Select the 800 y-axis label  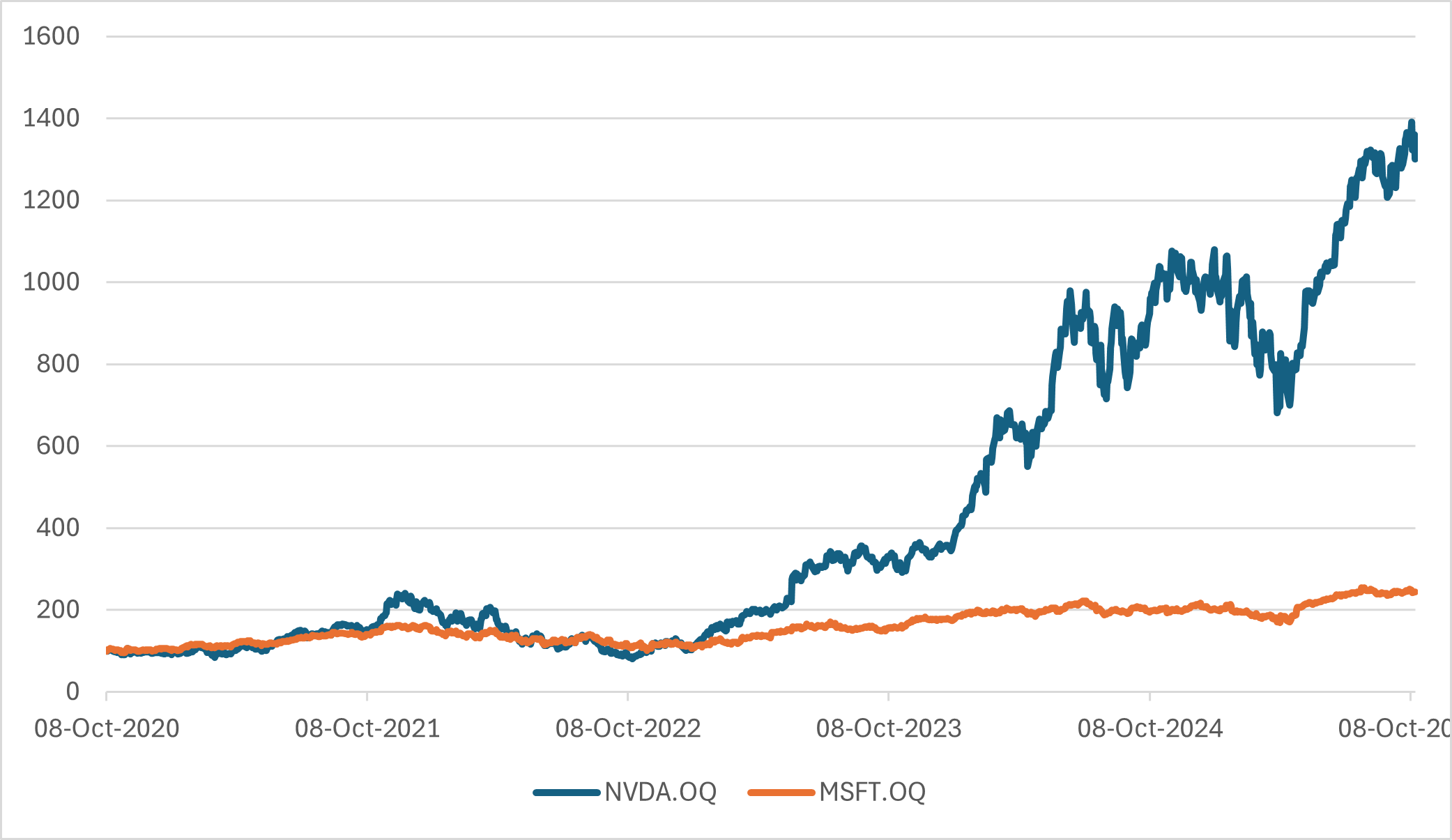tap(58, 364)
